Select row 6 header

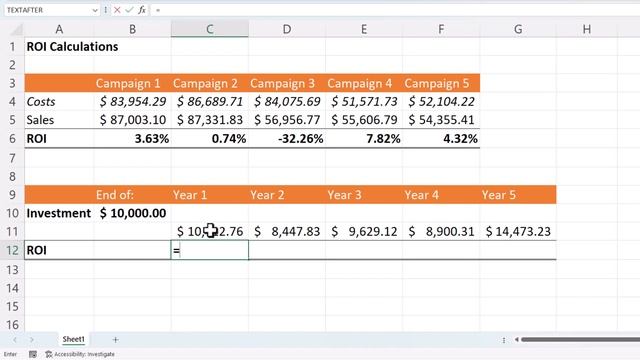pyautogui.click(x=12, y=139)
